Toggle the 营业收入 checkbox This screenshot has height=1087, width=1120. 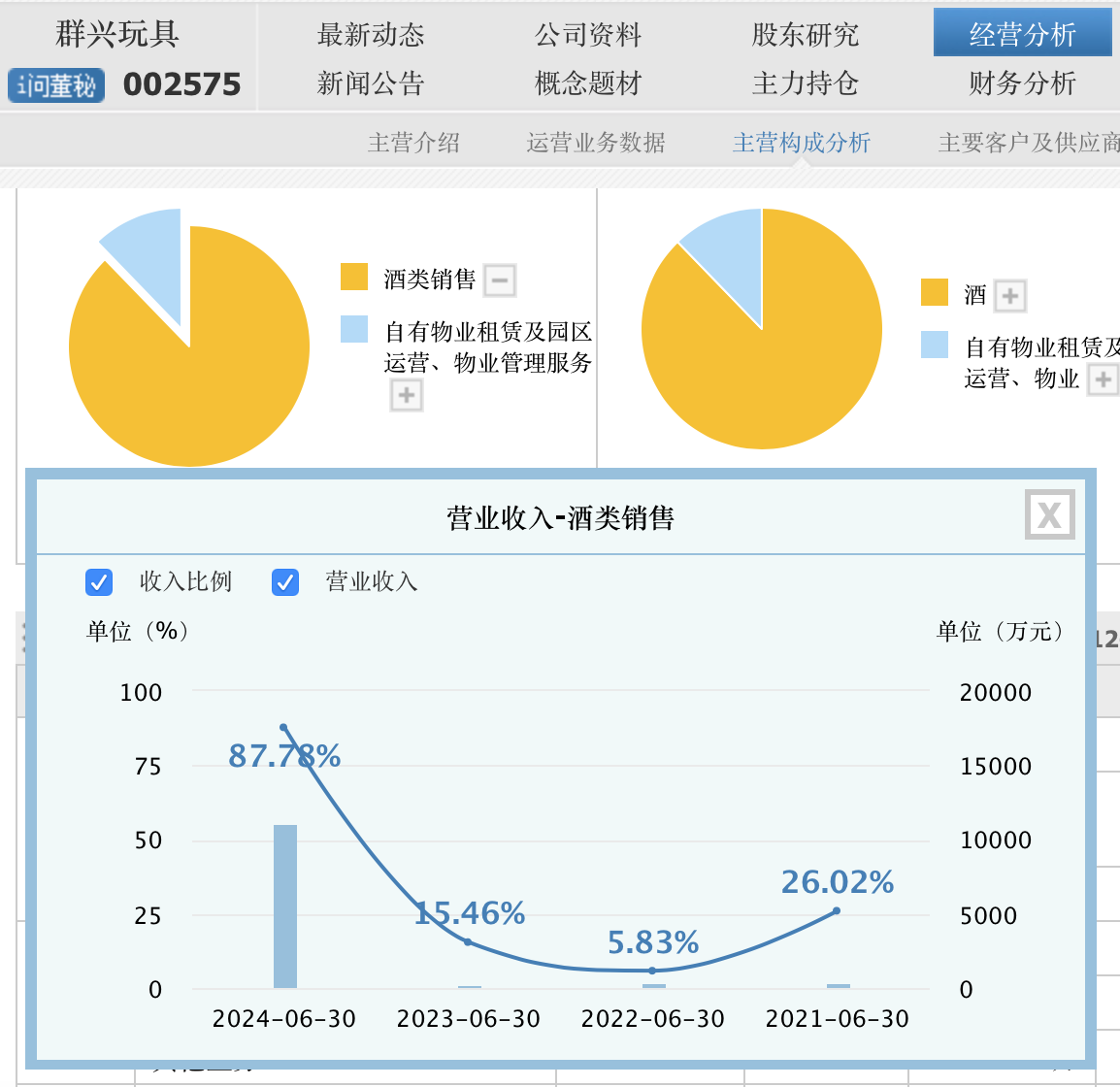(285, 581)
